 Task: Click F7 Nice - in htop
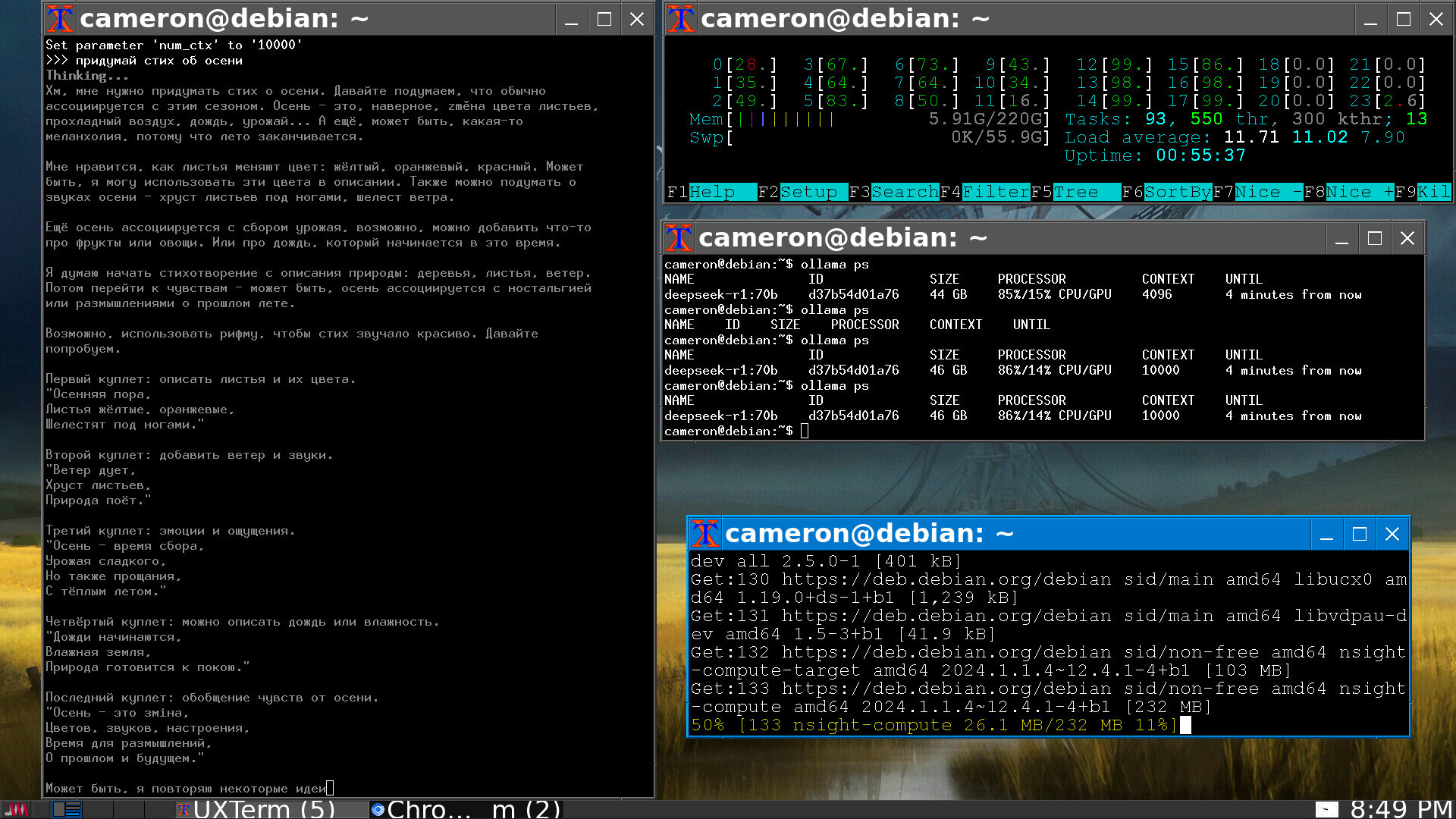(x=1268, y=193)
